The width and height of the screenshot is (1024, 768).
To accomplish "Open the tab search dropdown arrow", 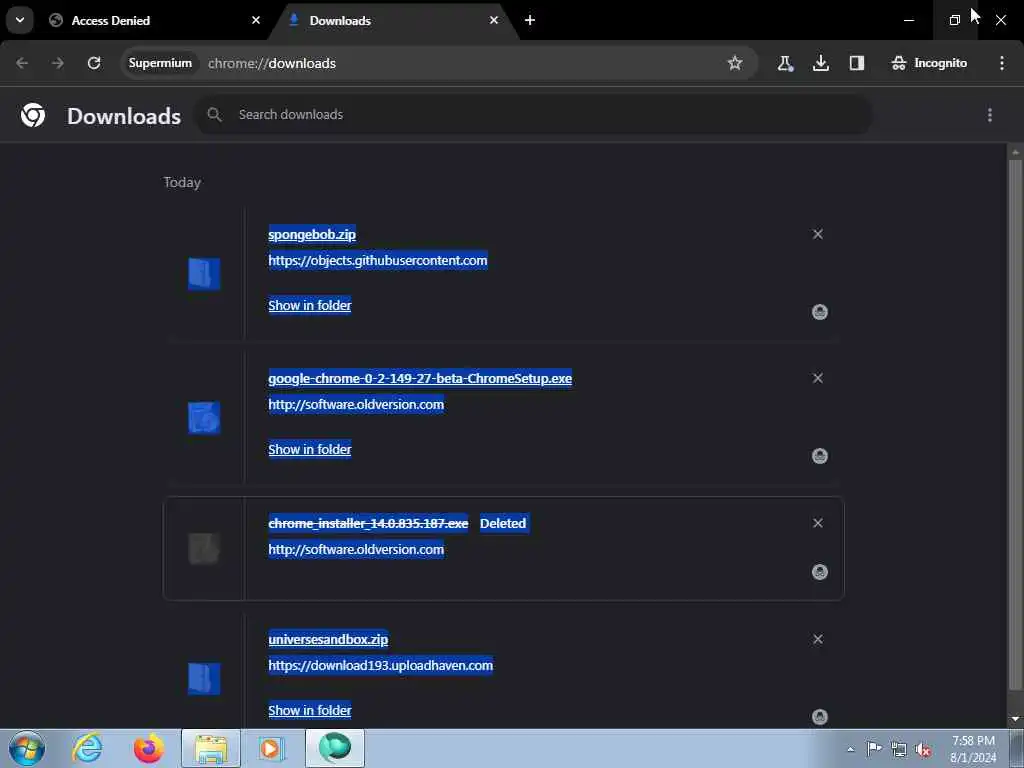I will click(20, 20).
